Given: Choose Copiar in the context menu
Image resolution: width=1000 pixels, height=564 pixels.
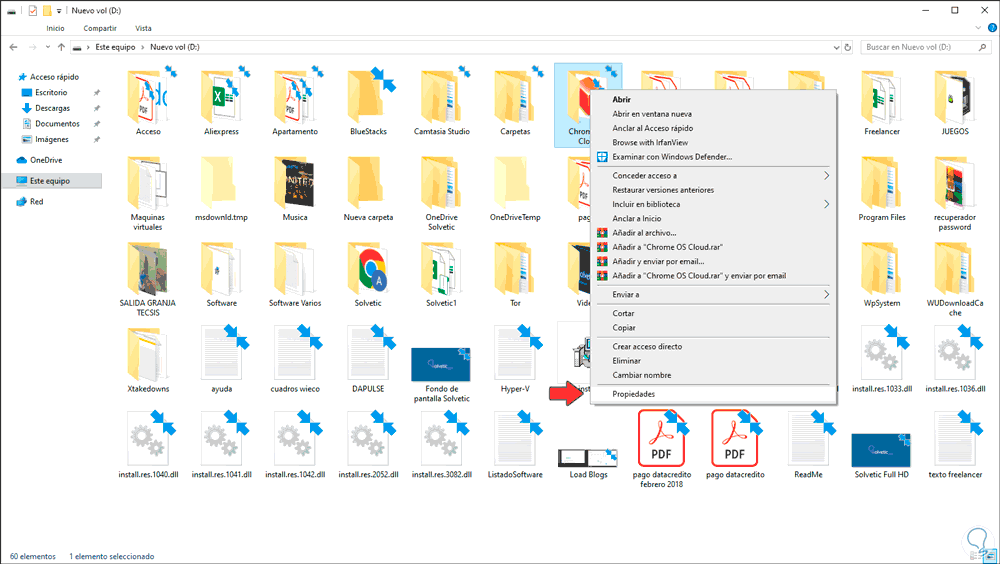Looking at the screenshot, I should (624, 328).
